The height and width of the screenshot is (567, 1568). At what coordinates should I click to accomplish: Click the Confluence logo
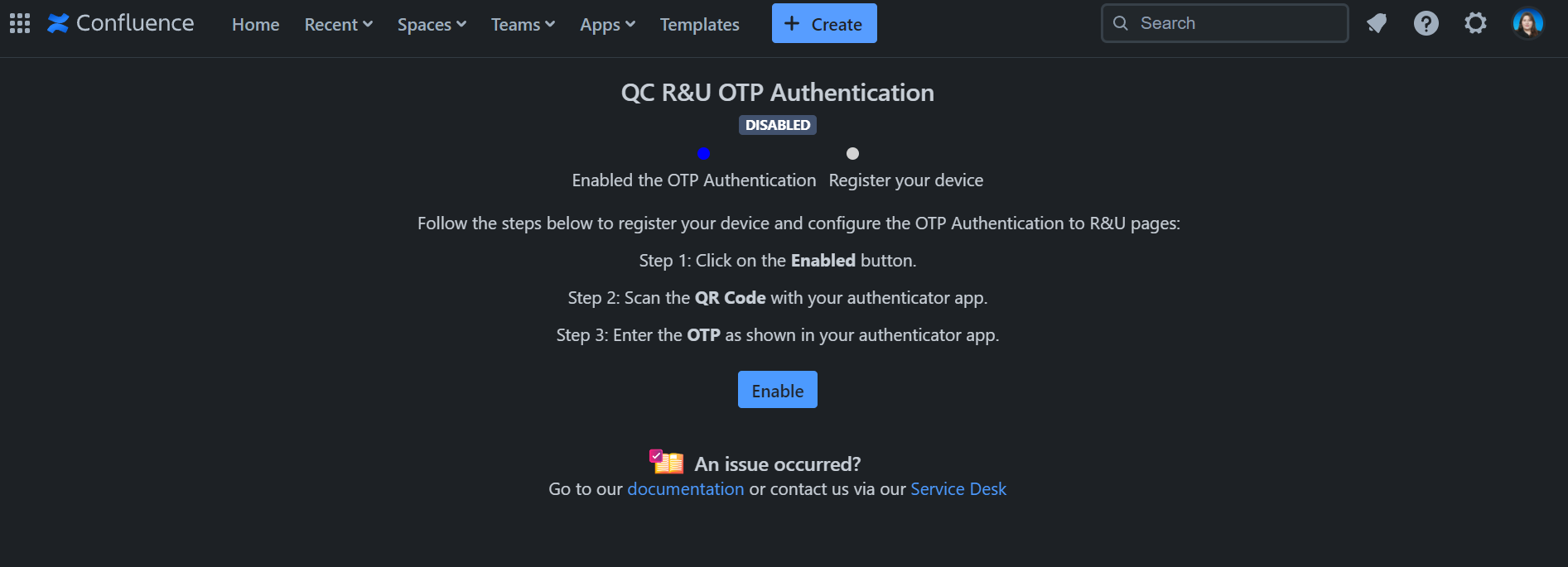pyautogui.click(x=121, y=23)
